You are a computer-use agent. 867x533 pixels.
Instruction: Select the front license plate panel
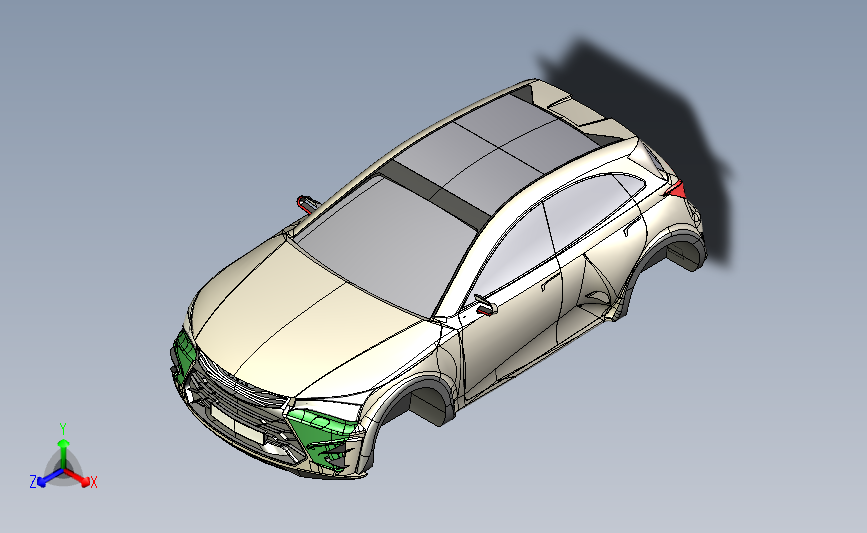click(236, 423)
